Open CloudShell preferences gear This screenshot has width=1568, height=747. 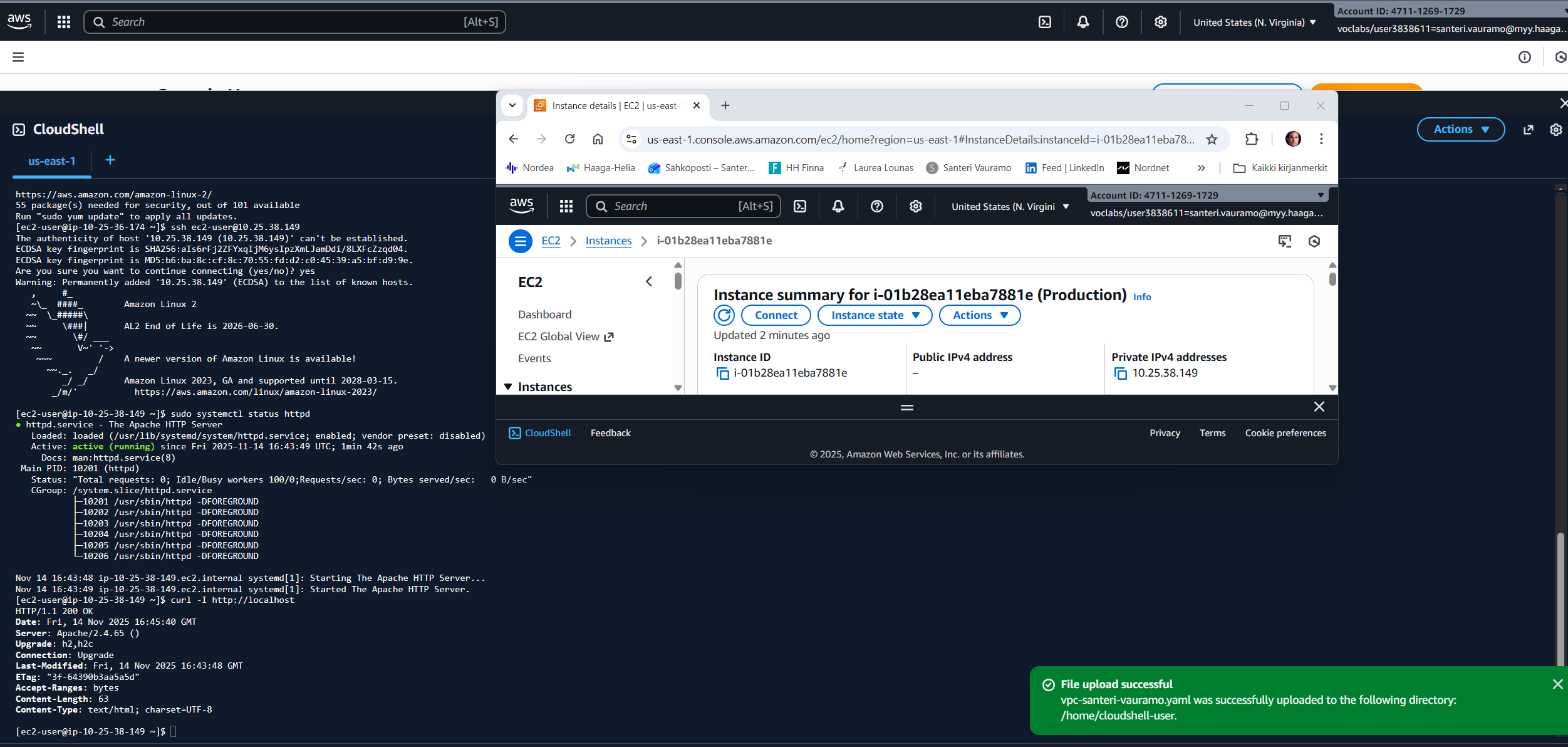click(x=1556, y=129)
